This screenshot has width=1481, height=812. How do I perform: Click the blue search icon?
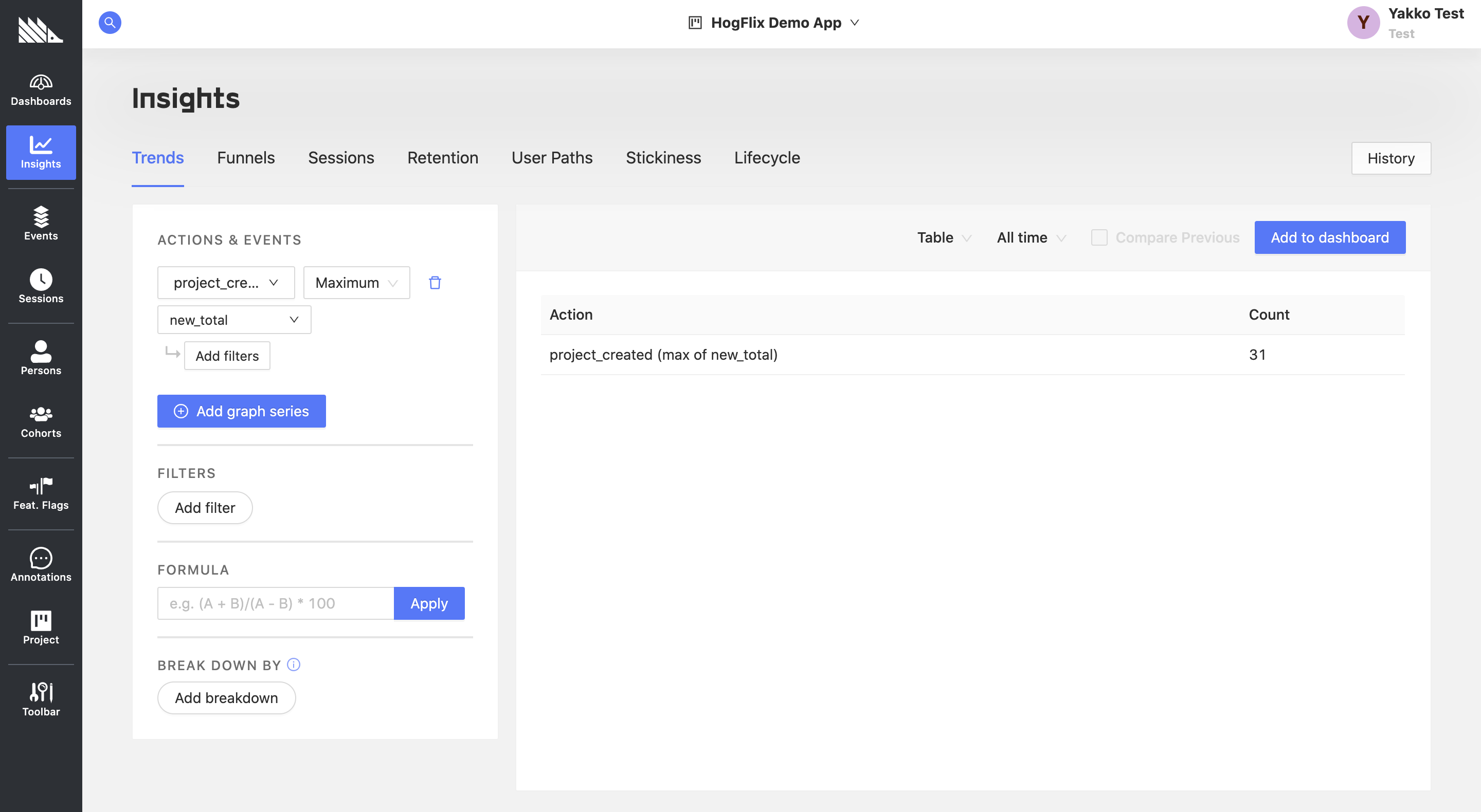(110, 23)
